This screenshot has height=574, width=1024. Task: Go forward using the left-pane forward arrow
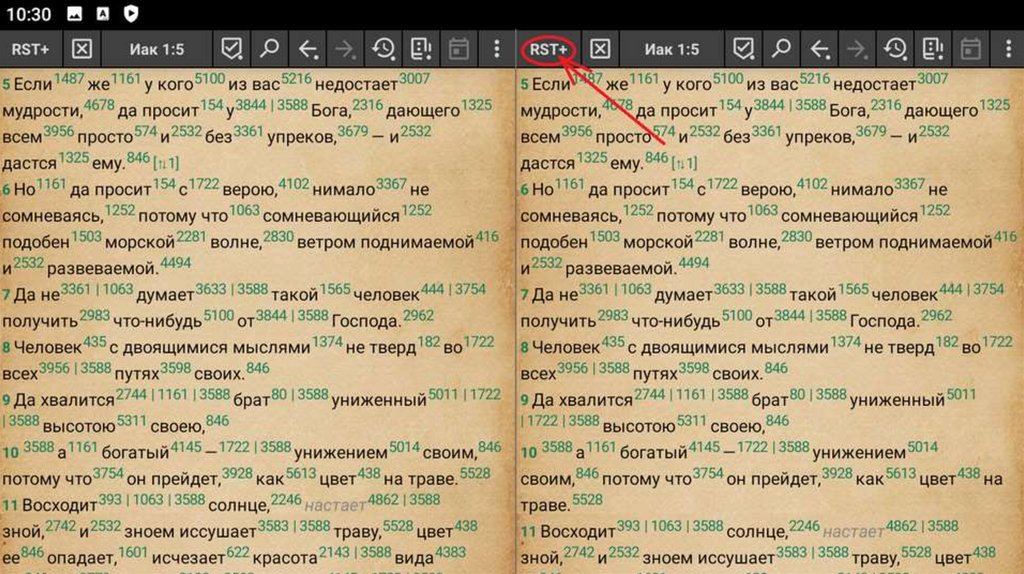[345, 49]
